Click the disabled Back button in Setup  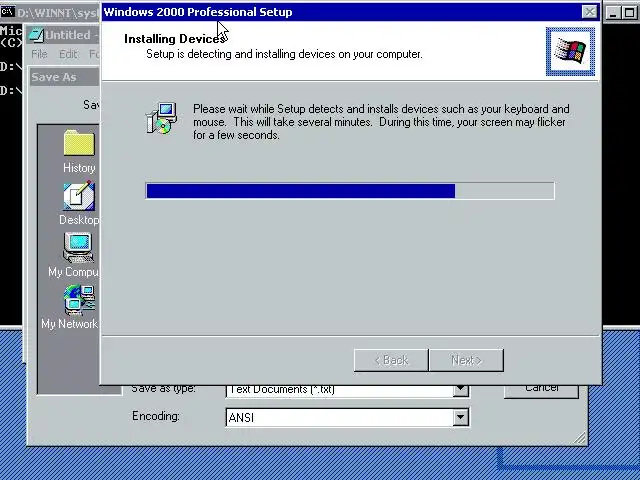(391, 360)
